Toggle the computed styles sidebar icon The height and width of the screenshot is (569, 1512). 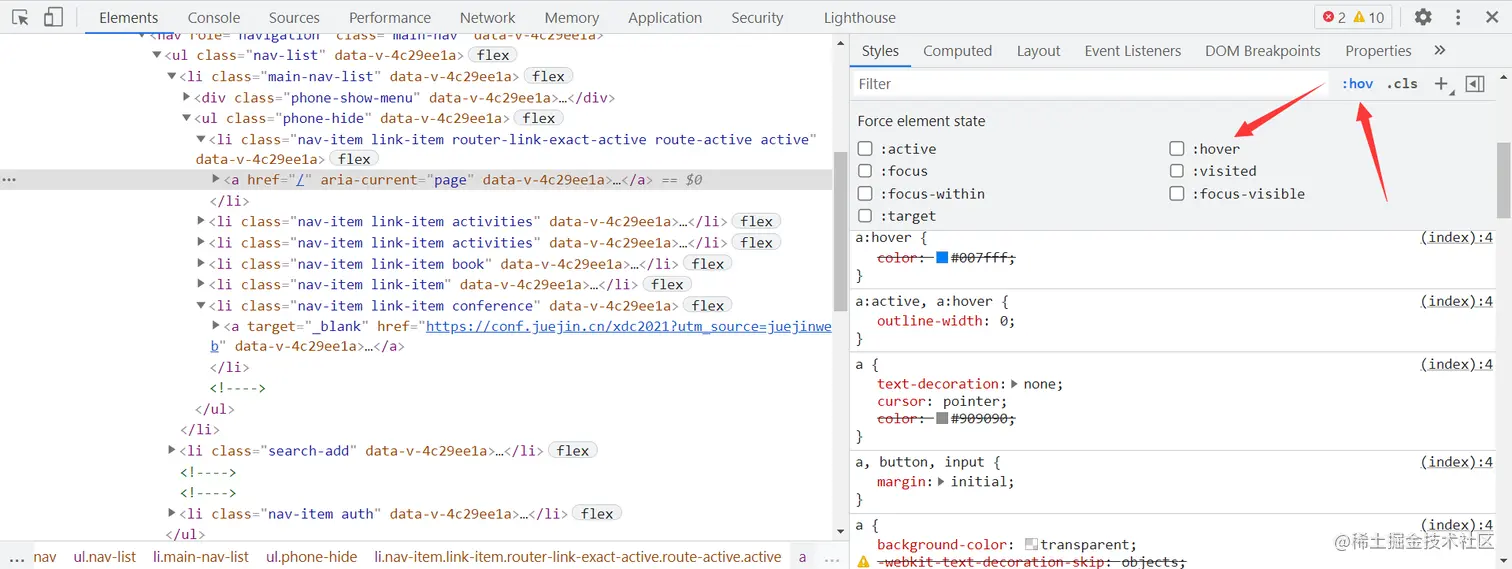(x=1475, y=84)
